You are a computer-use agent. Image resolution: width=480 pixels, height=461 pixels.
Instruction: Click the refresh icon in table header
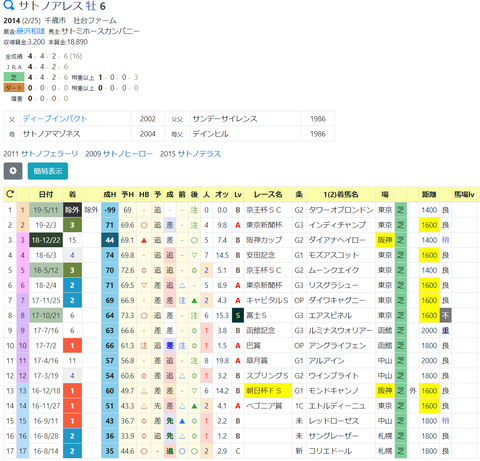pyautogui.click(x=10, y=194)
